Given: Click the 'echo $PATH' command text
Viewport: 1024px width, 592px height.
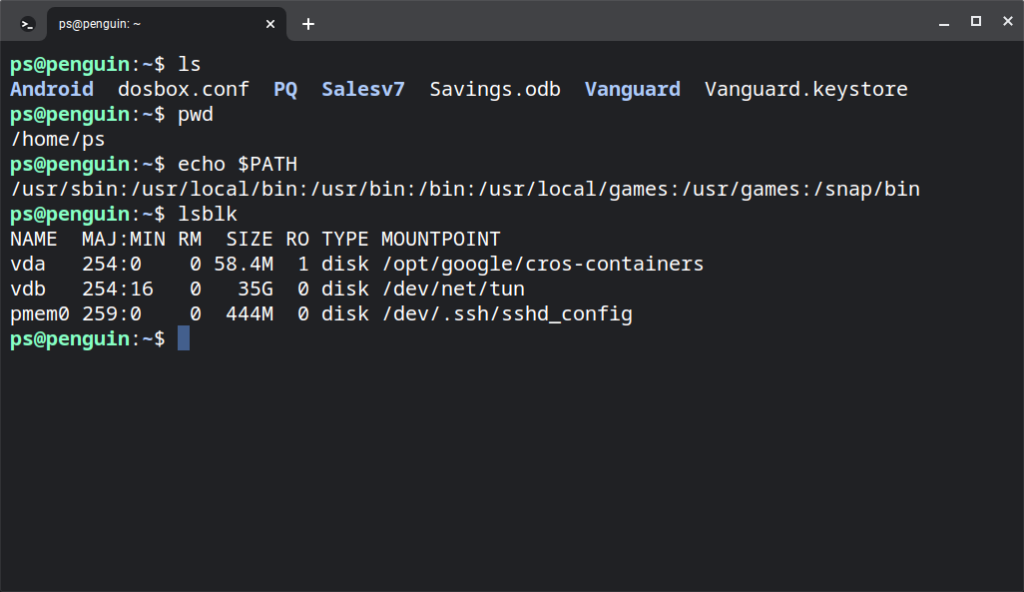Looking at the screenshot, I should pyautogui.click(x=237, y=164).
